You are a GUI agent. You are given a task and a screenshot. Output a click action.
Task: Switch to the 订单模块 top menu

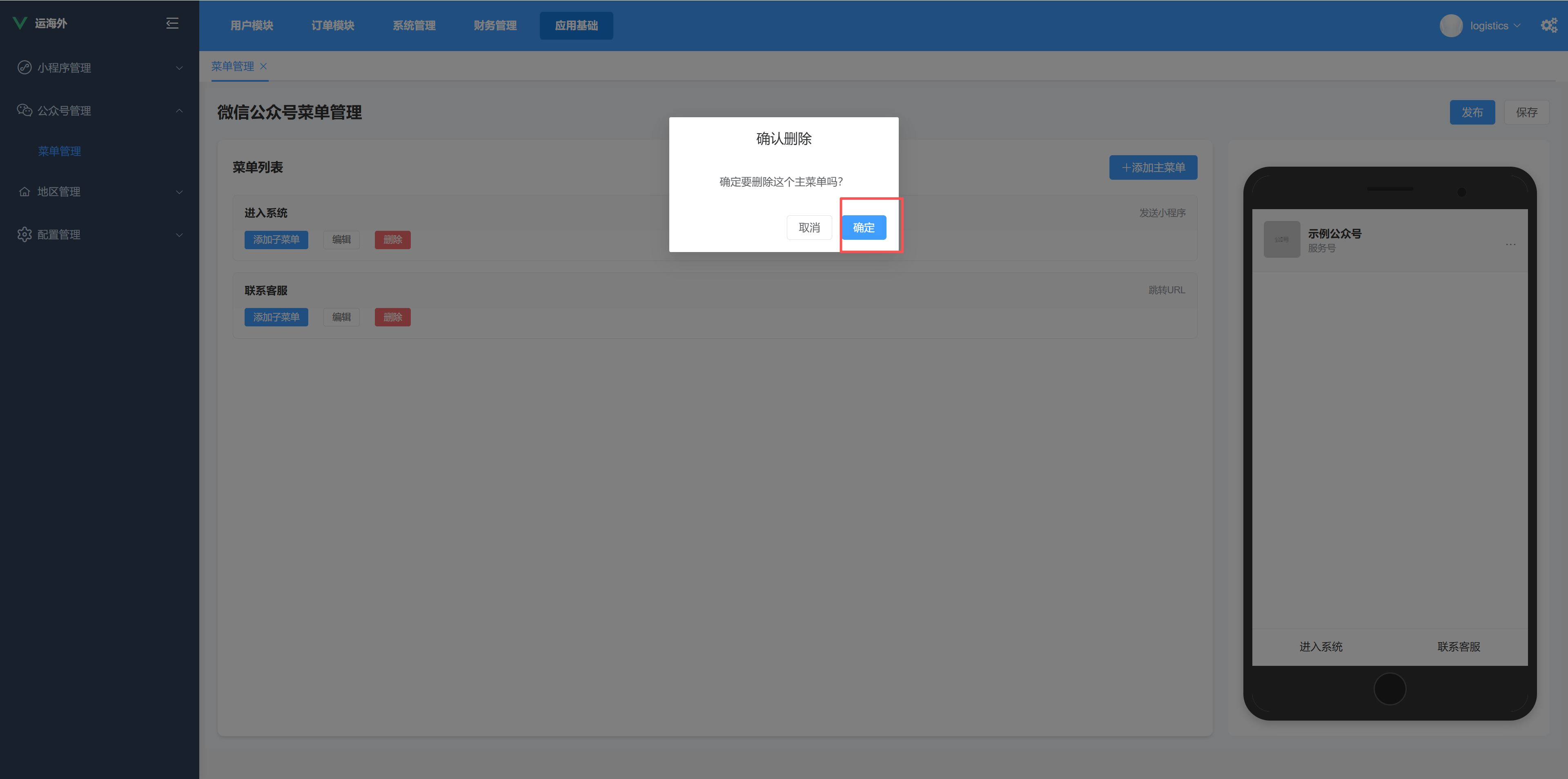point(333,26)
